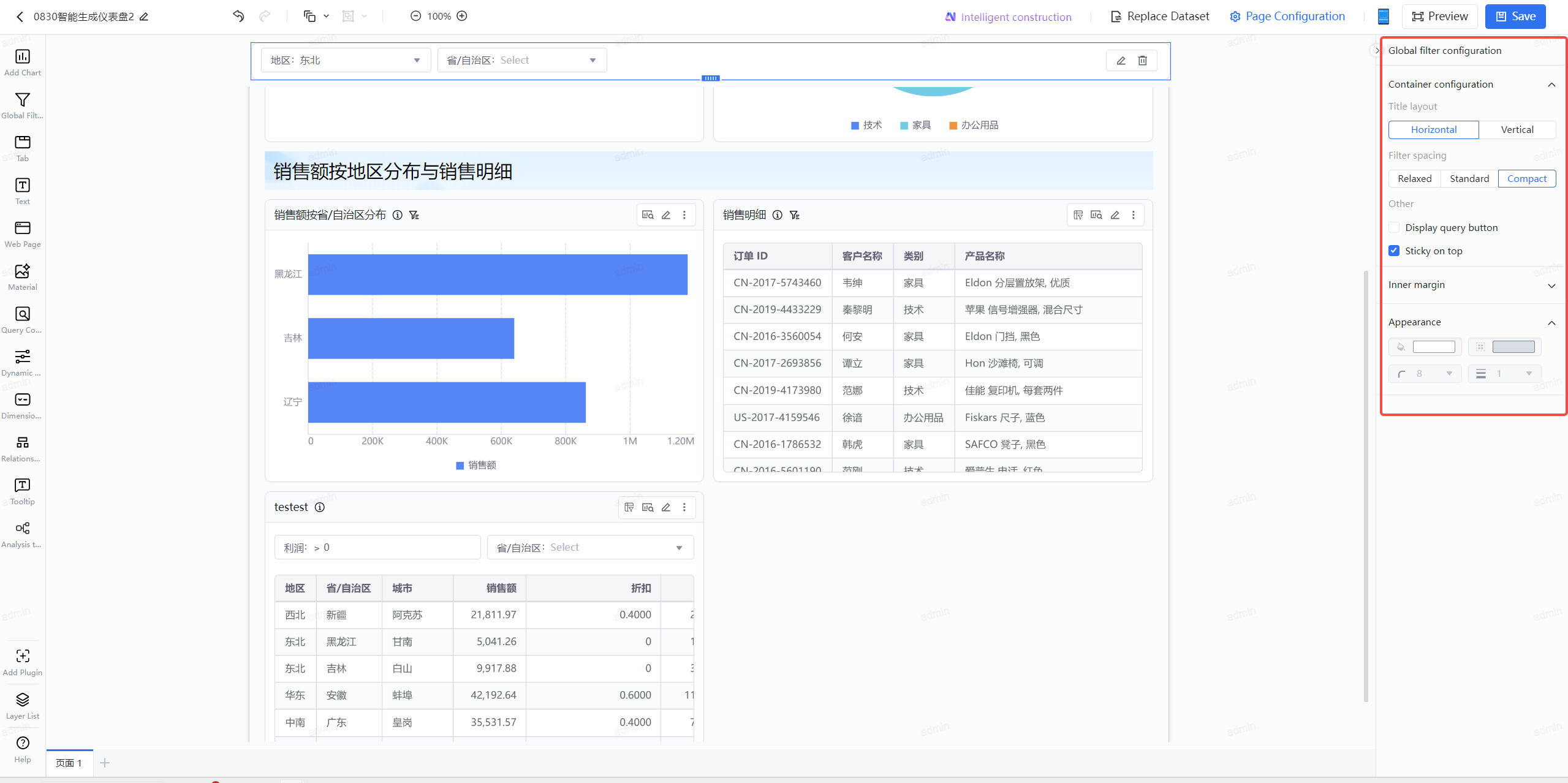This screenshot has width=1568, height=783.
Task: Undo the last action
Action: (238, 16)
